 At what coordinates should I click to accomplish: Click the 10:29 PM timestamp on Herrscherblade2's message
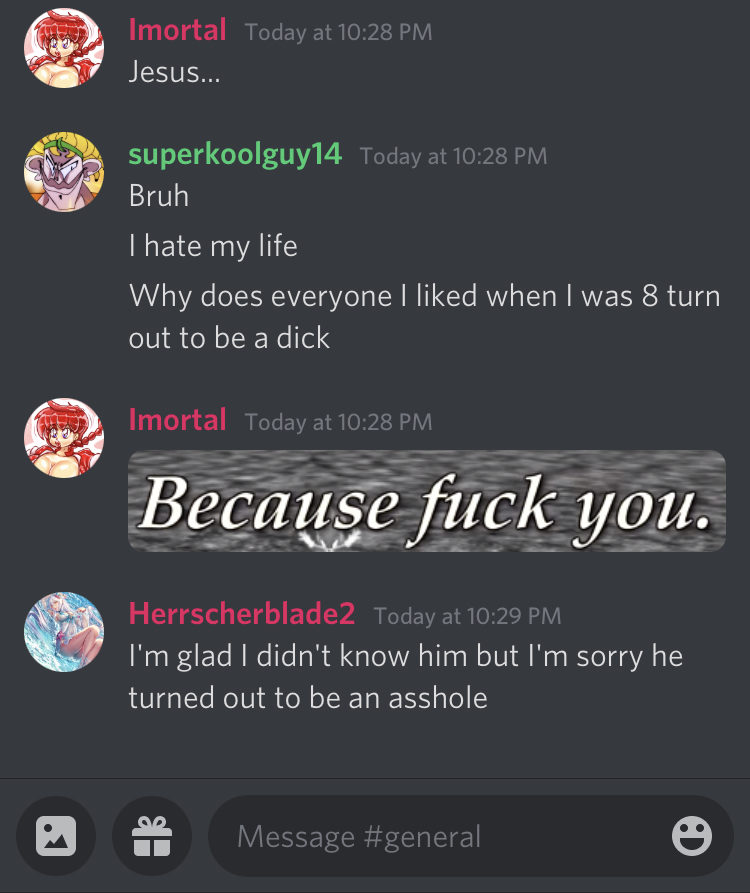468,616
